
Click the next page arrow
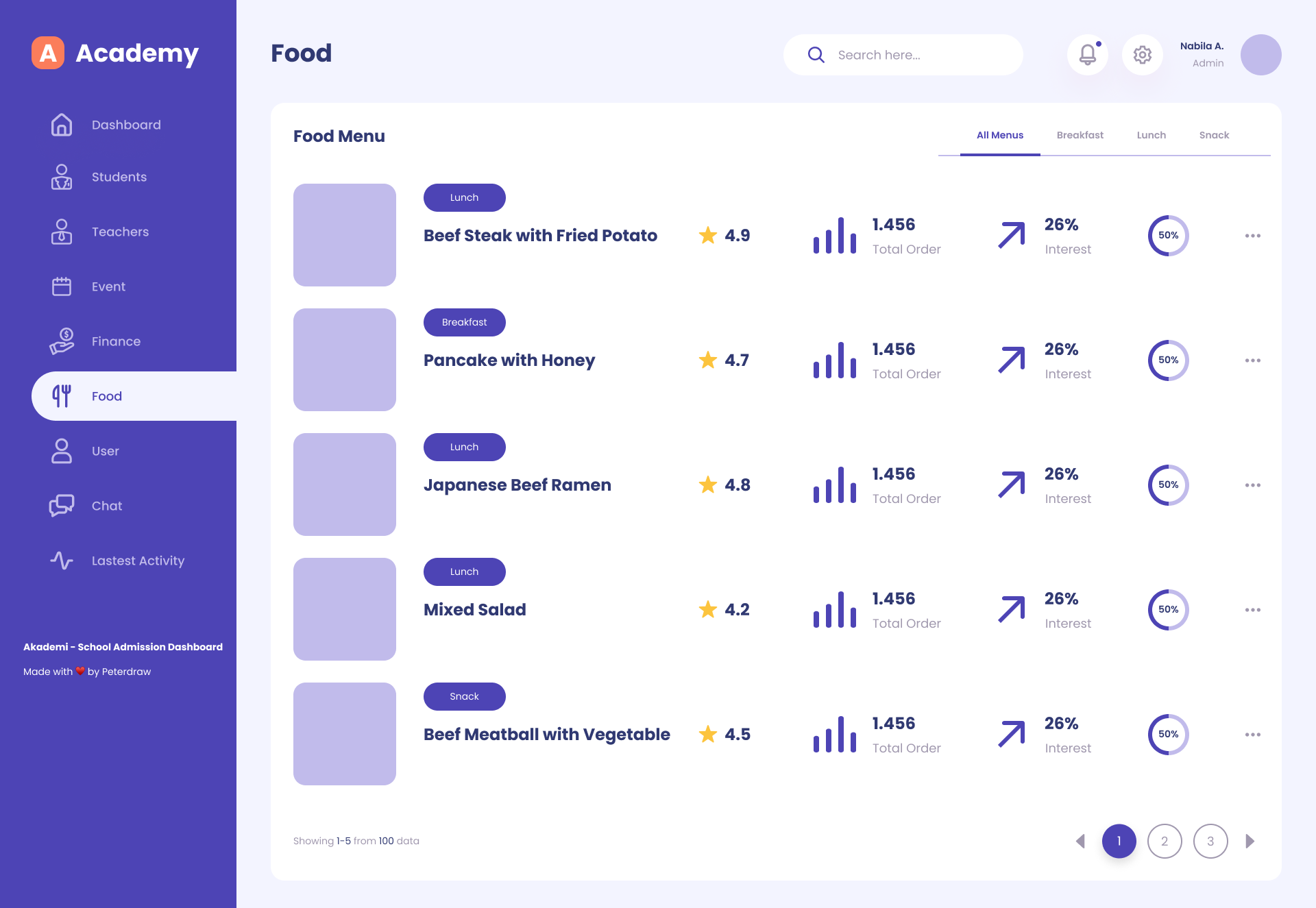point(1250,841)
